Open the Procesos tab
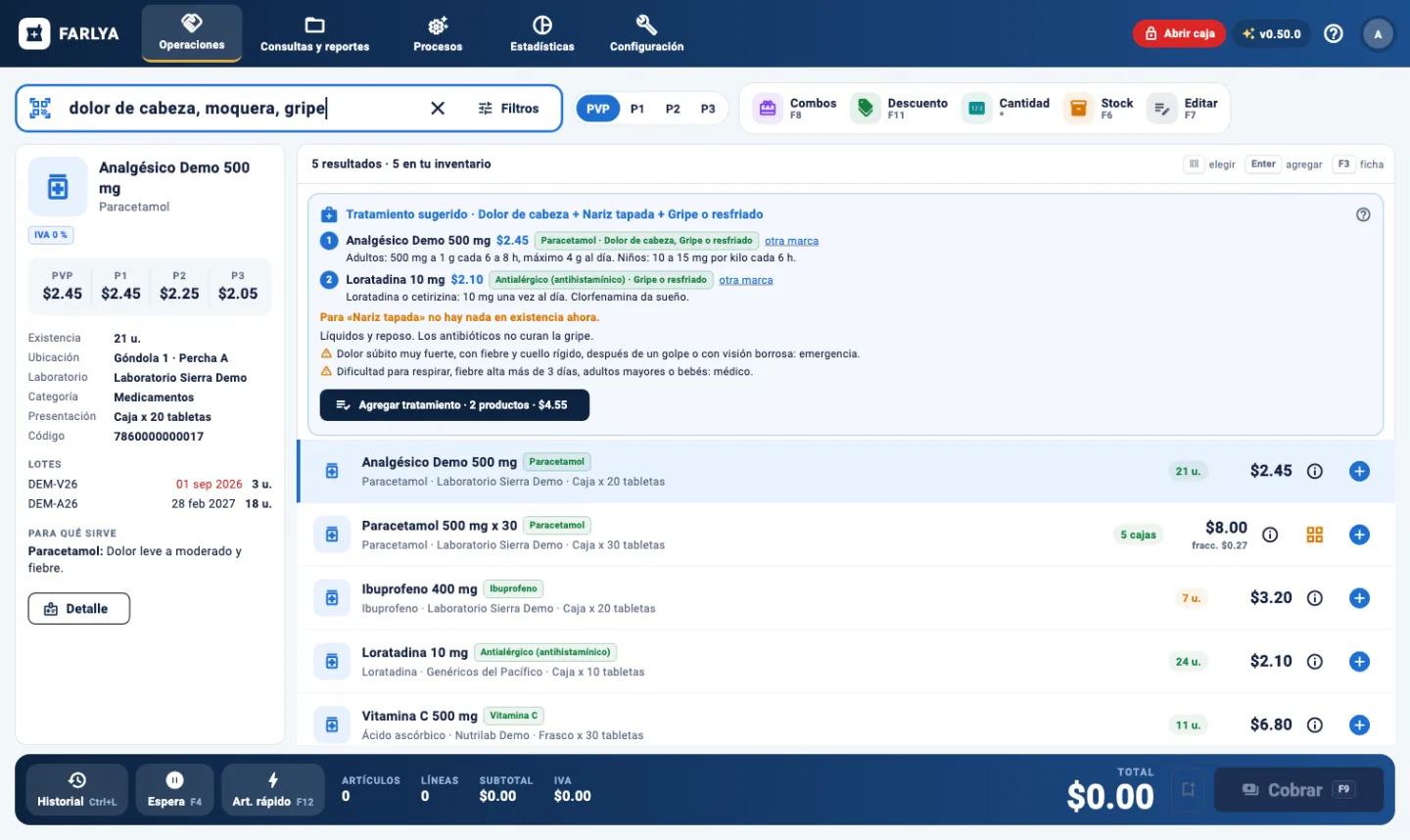This screenshot has width=1410, height=840. tap(438, 33)
